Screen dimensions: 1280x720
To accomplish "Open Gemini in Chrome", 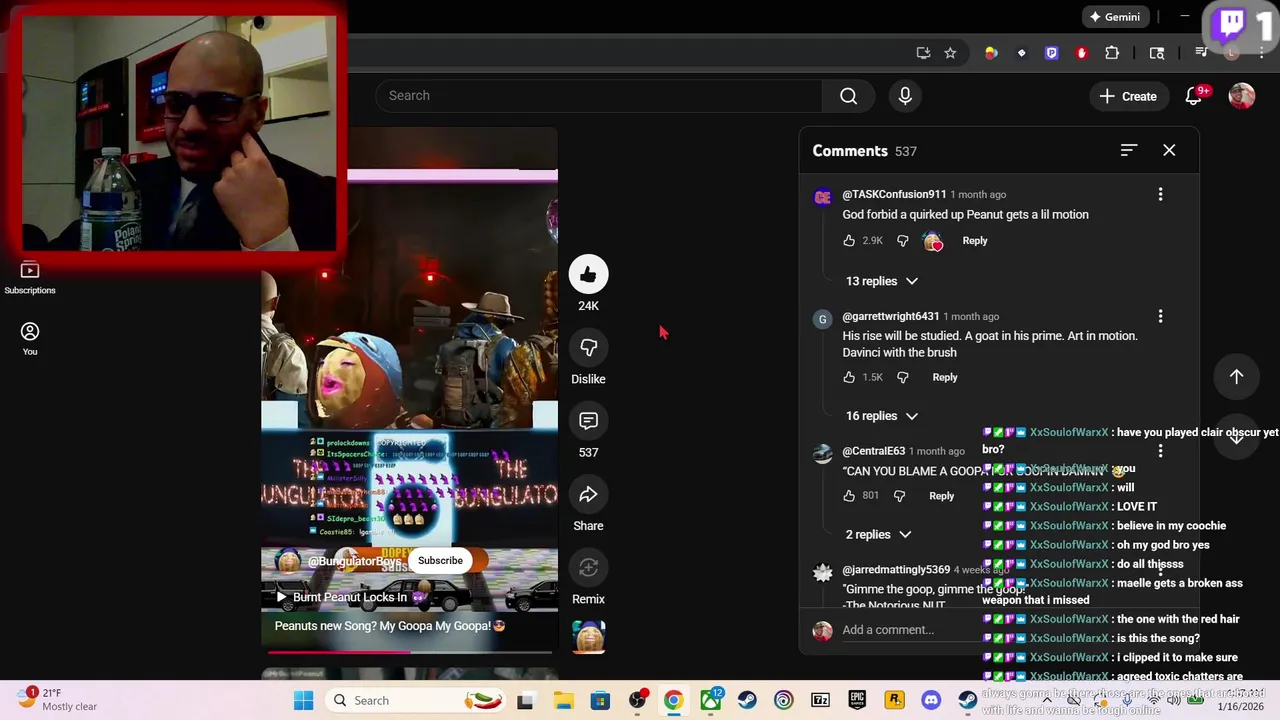I will pos(1115,17).
